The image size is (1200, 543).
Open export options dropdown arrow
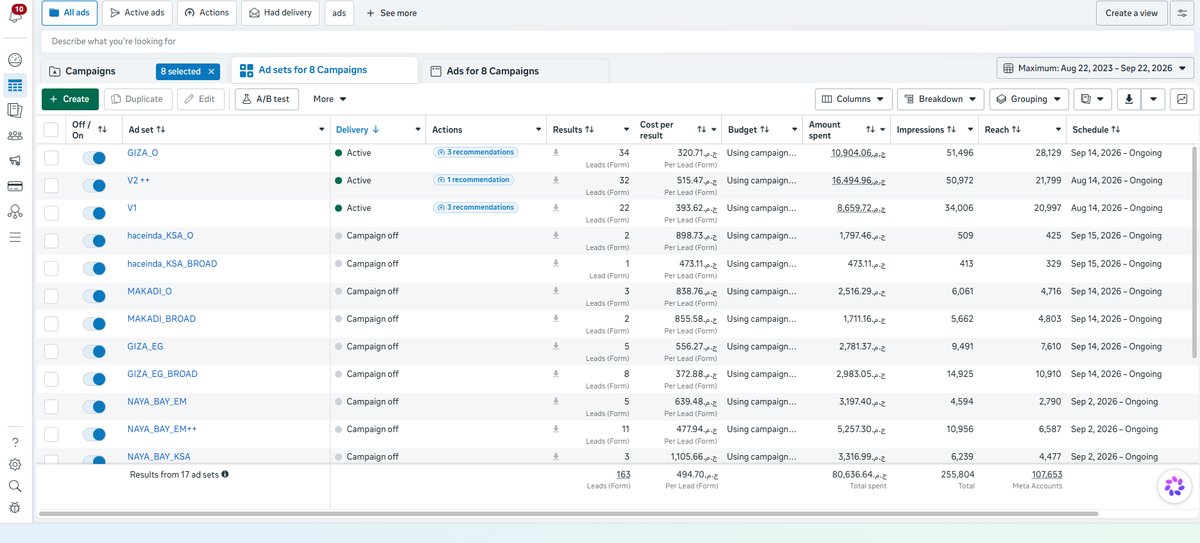click(x=1155, y=99)
